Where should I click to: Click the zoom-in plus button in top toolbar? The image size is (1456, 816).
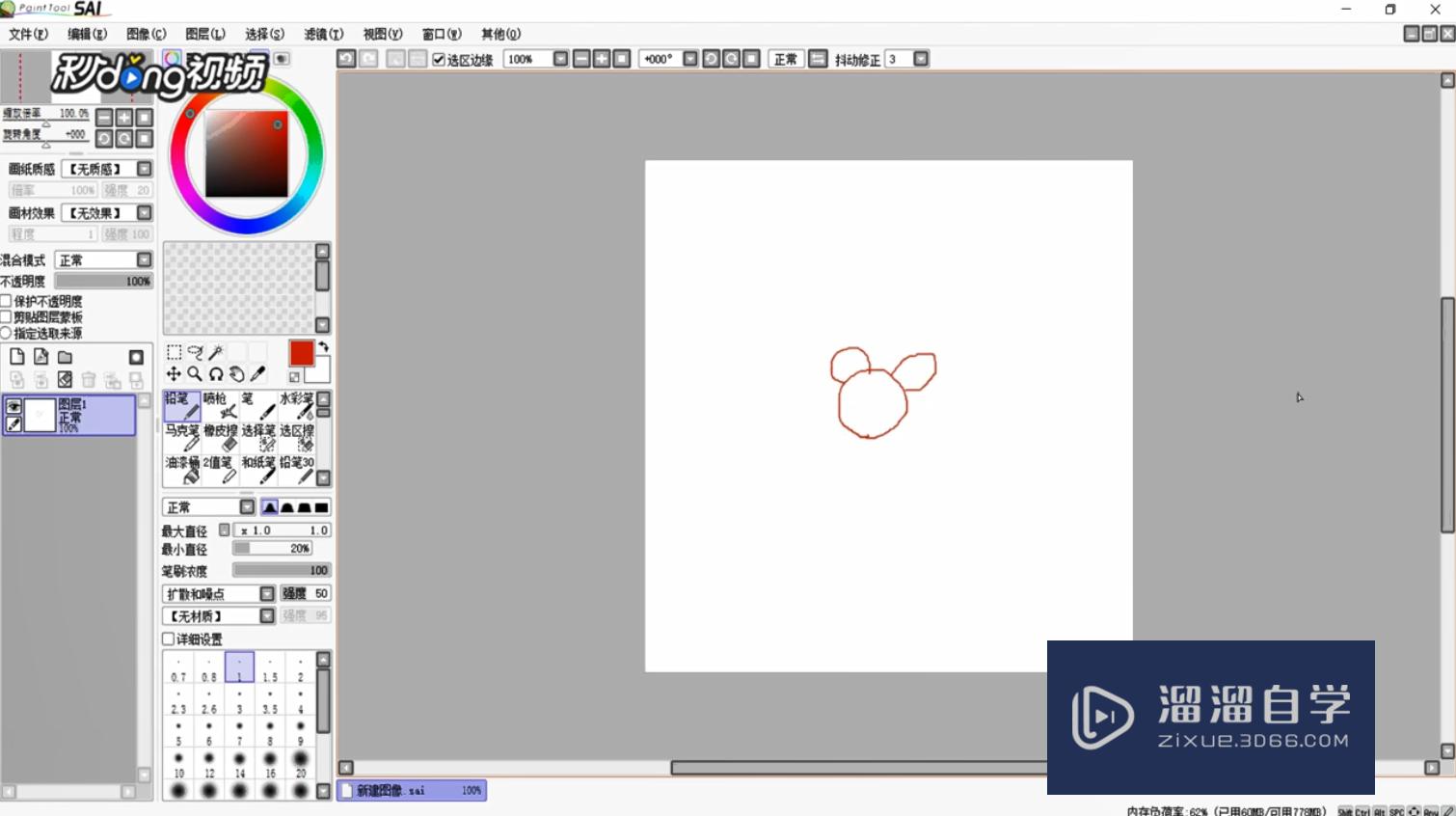tap(602, 59)
